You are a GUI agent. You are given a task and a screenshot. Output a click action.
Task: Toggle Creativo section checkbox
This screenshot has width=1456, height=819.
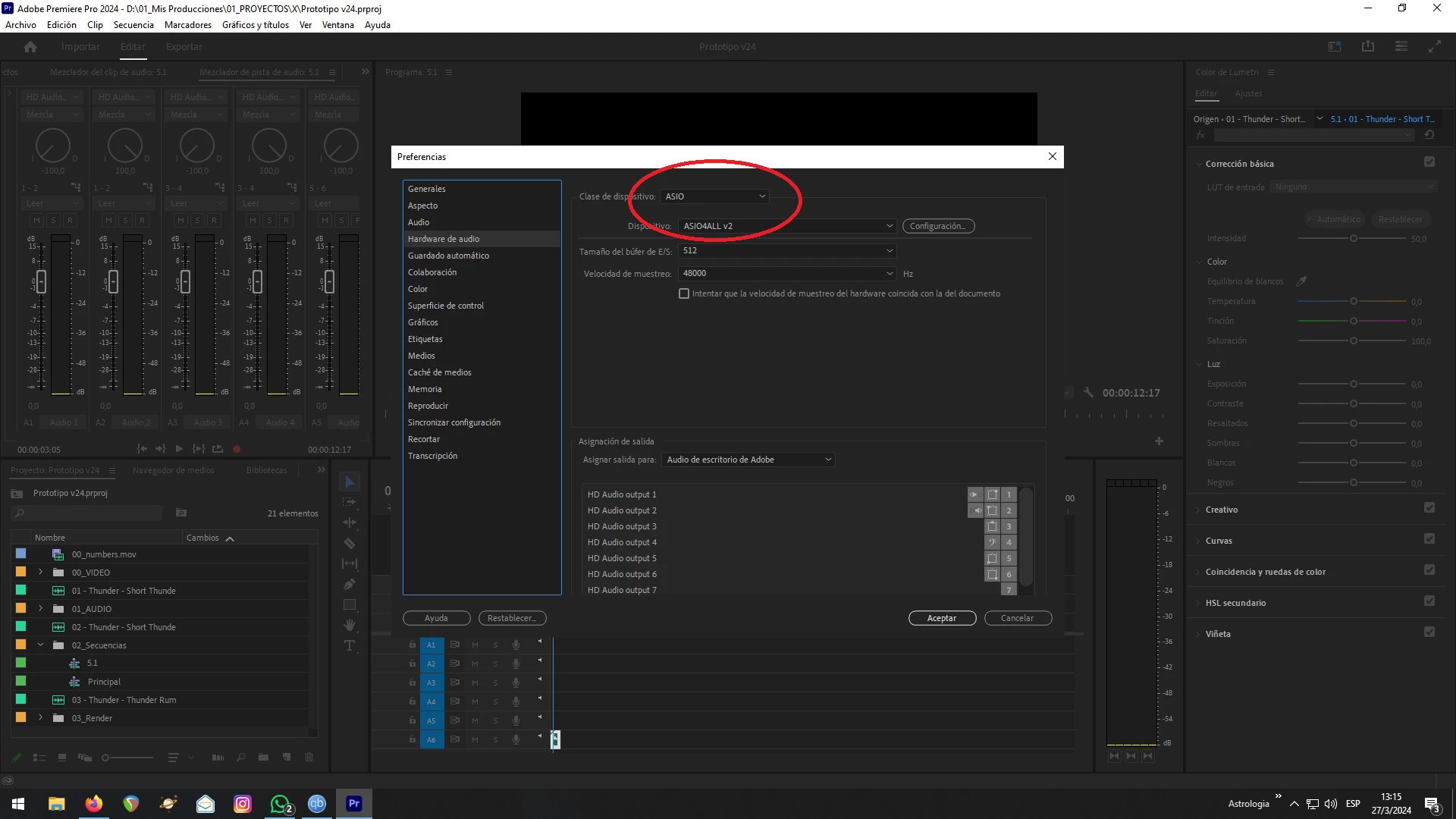[x=1429, y=508]
